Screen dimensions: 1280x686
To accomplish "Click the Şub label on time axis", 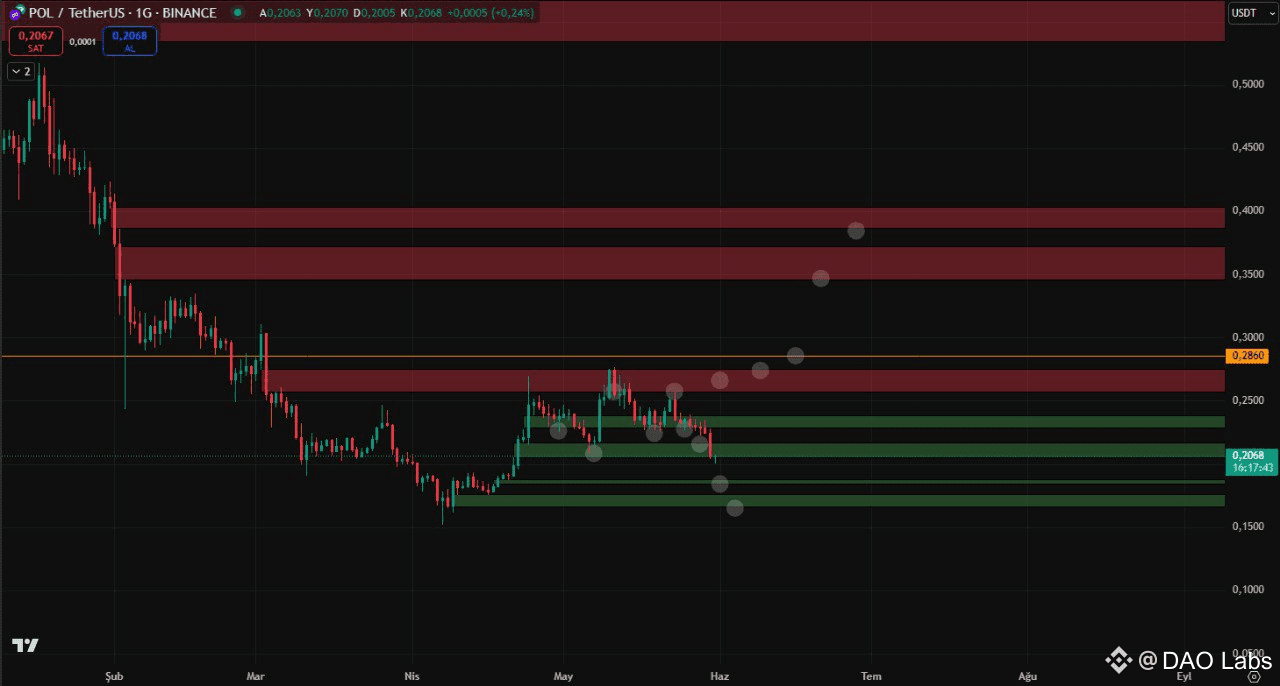I will click(x=113, y=676).
